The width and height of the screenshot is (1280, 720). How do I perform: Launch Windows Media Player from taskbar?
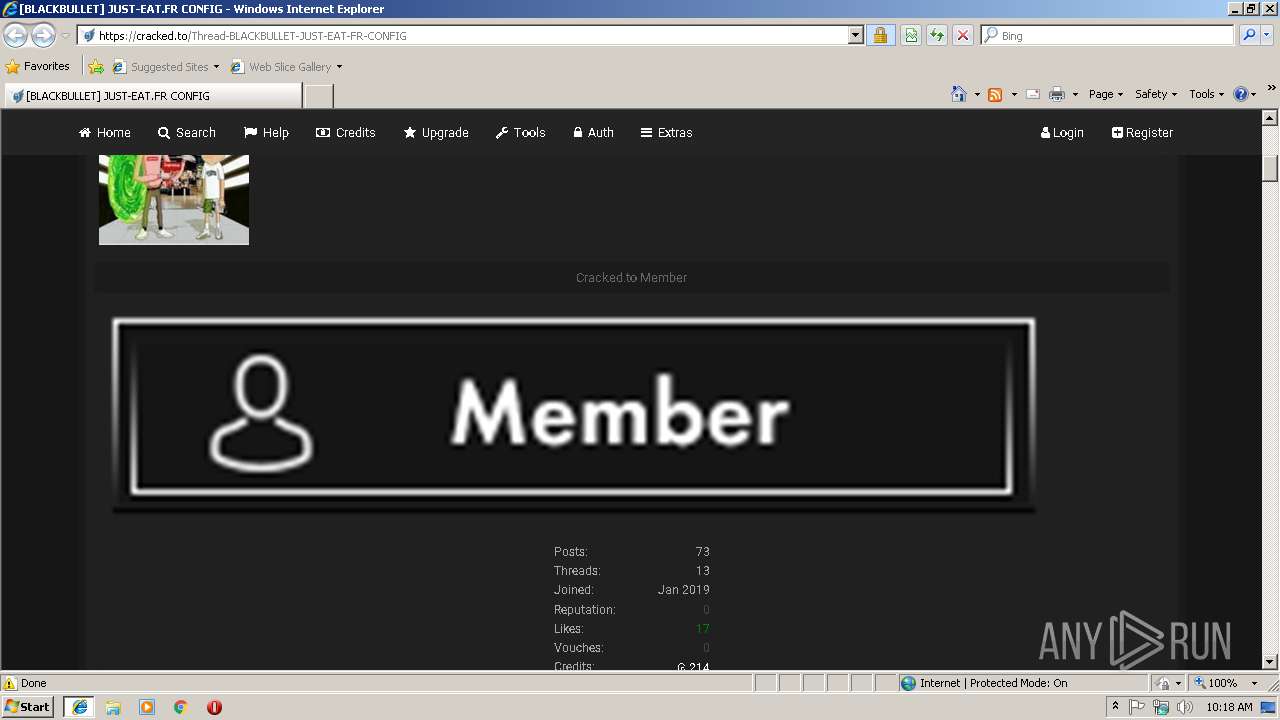click(x=147, y=707)
